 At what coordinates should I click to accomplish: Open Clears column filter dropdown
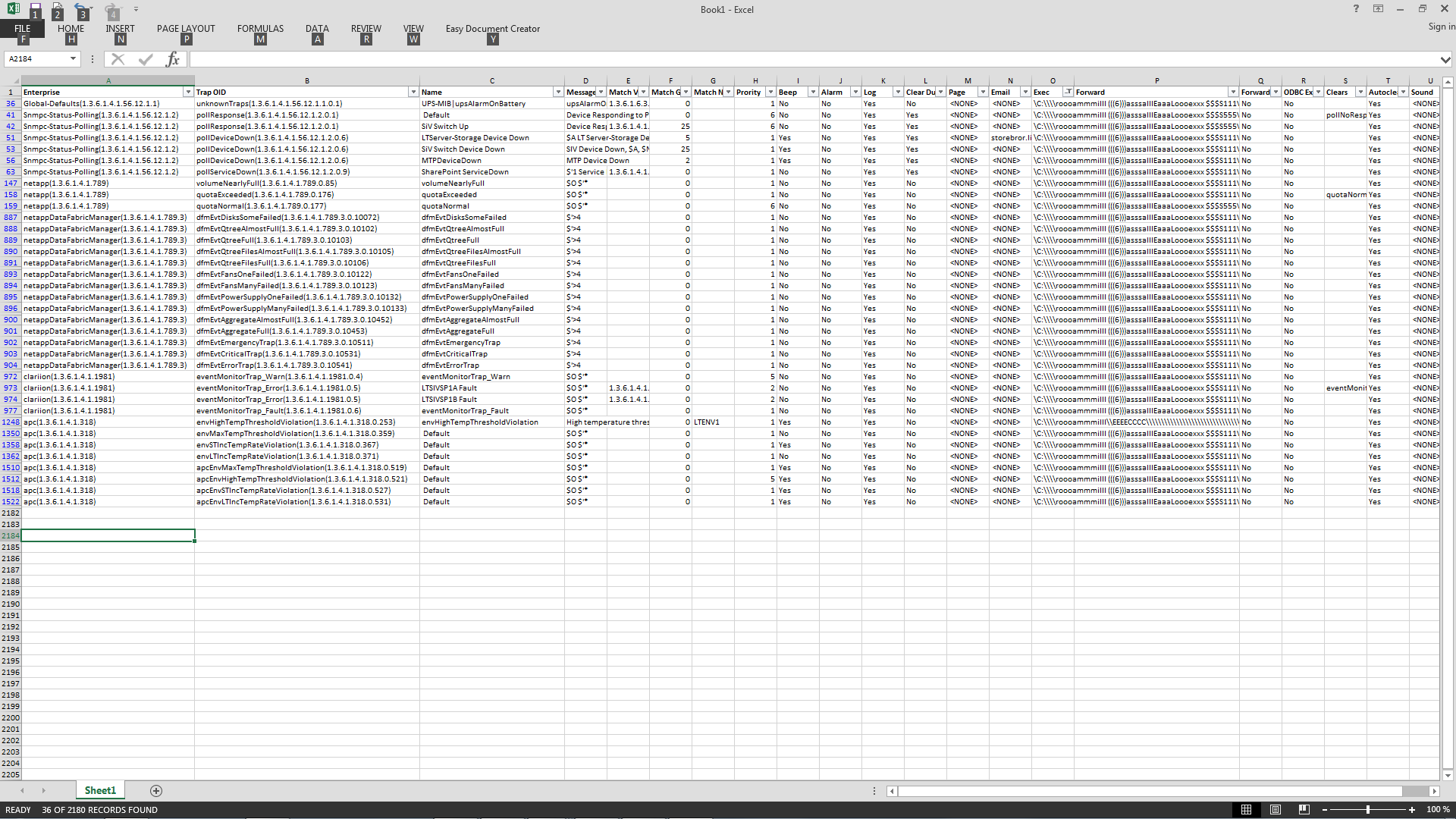(x=1360, y=92)
